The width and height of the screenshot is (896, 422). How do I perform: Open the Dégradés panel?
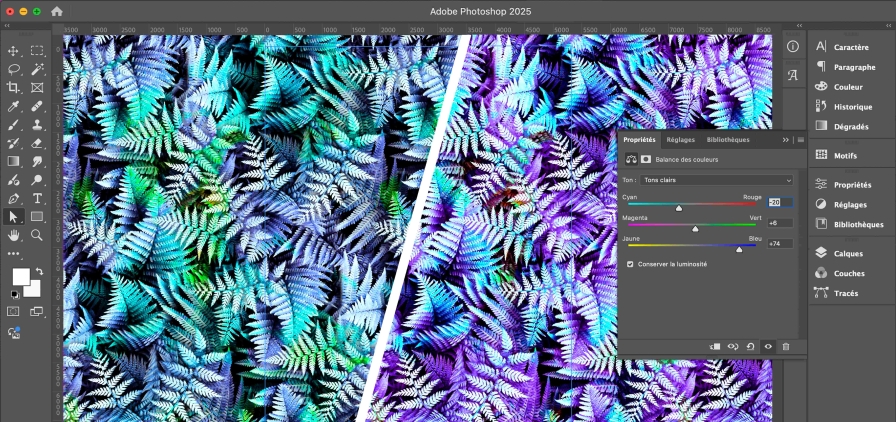842,127
